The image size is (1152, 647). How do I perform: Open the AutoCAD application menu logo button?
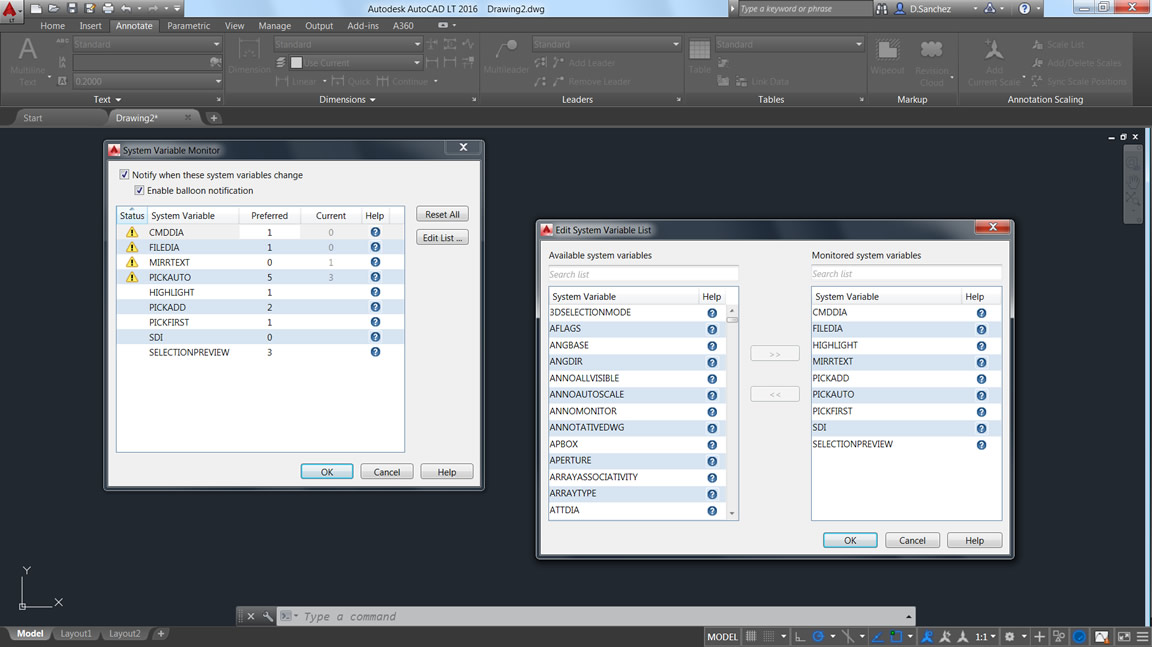coord(11,10)
